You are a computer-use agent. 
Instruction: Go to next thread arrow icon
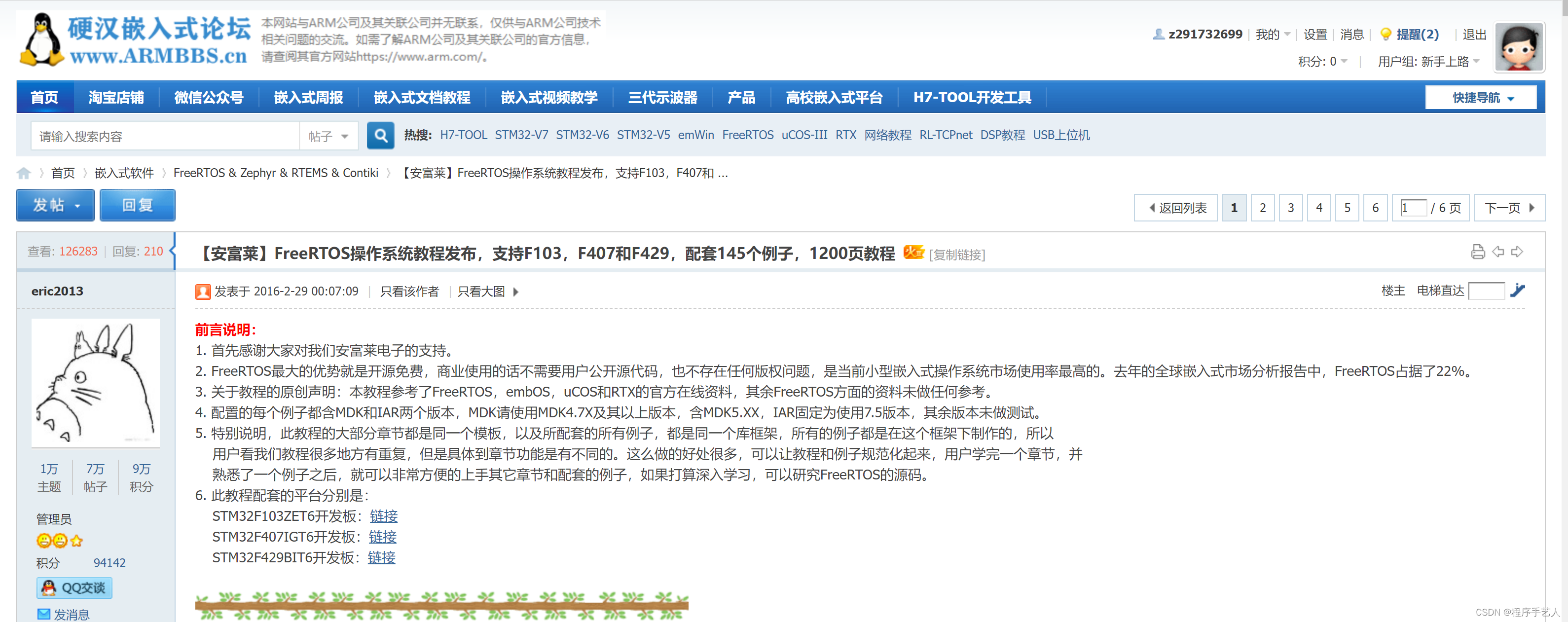(1518, 252)
